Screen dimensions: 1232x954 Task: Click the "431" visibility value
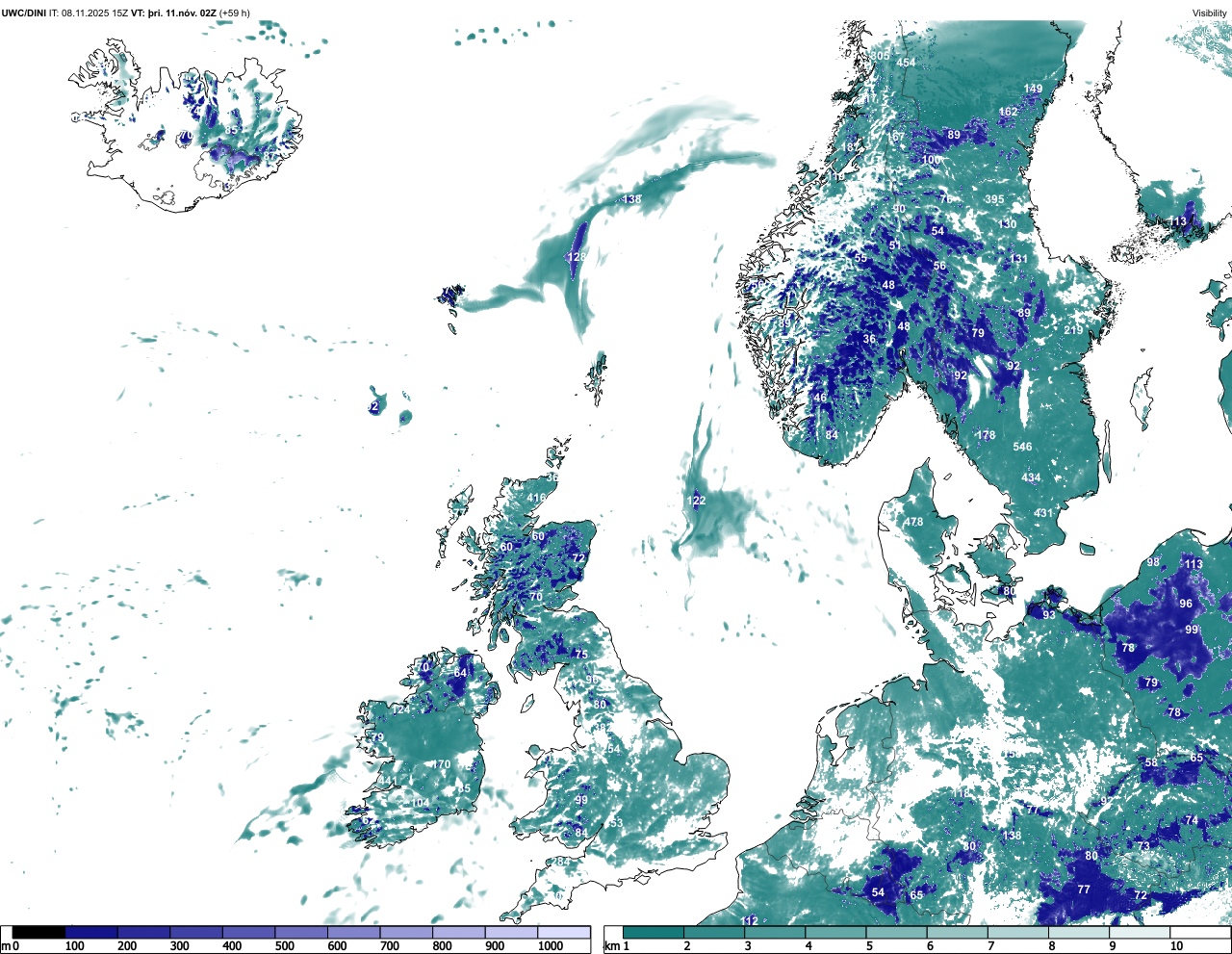click(x=1043, y=513)
